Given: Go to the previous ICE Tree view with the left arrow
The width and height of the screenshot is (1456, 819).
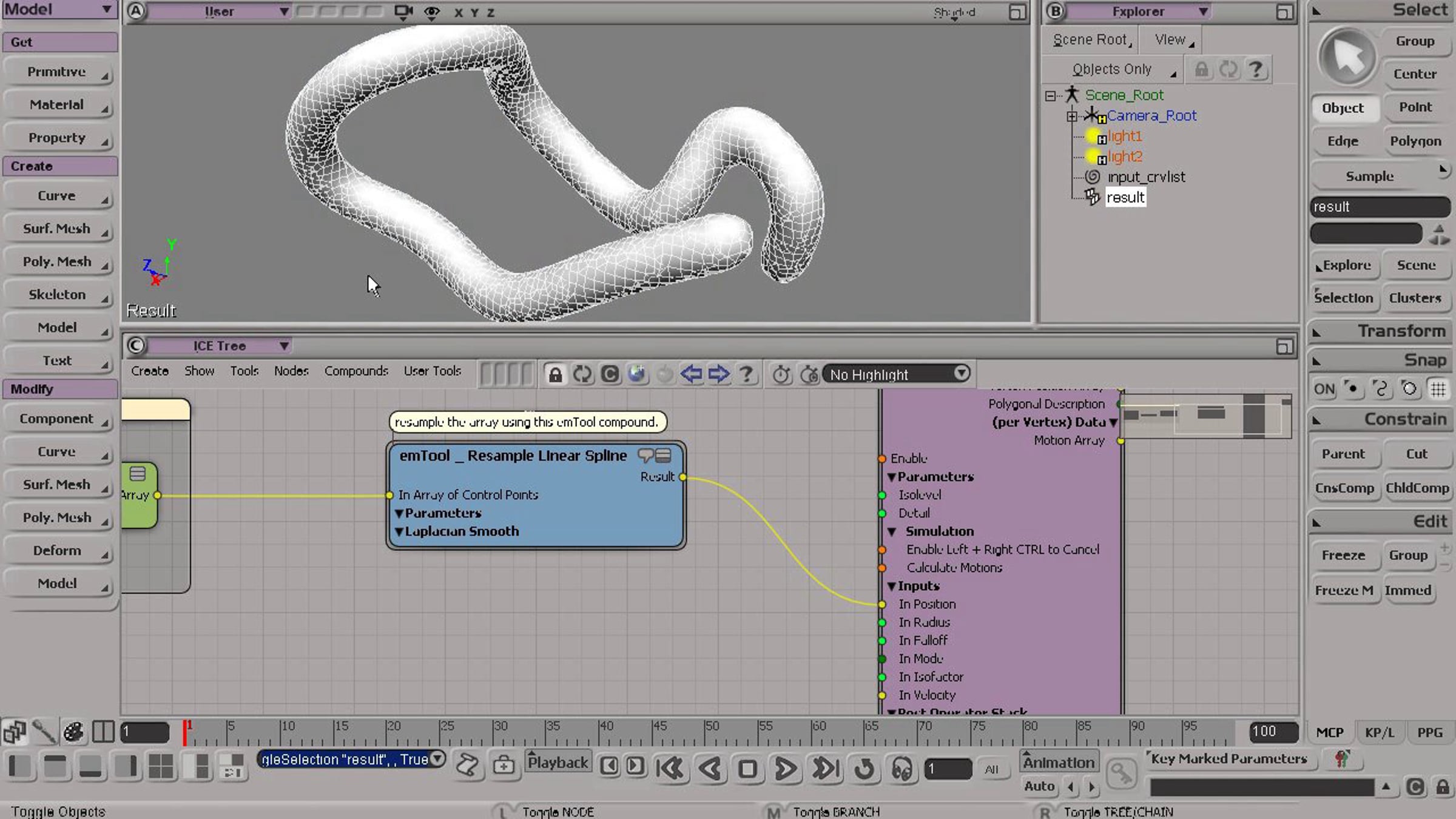Looking at the screenshot, I should (x=691, y=374).
